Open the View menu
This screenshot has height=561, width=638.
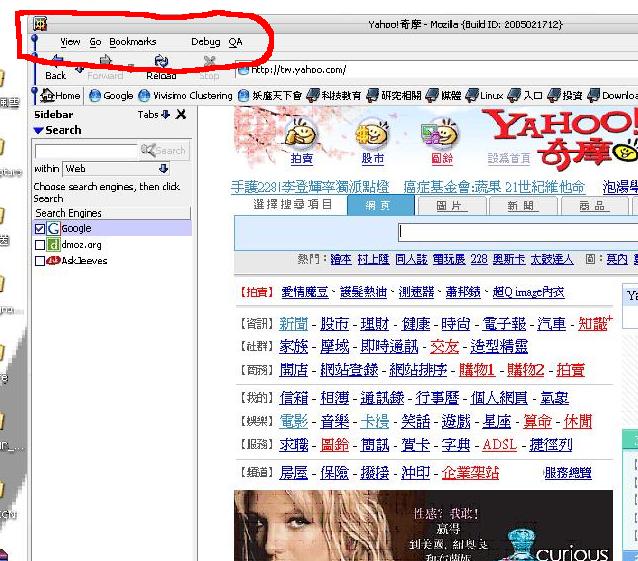coord(70,42)
